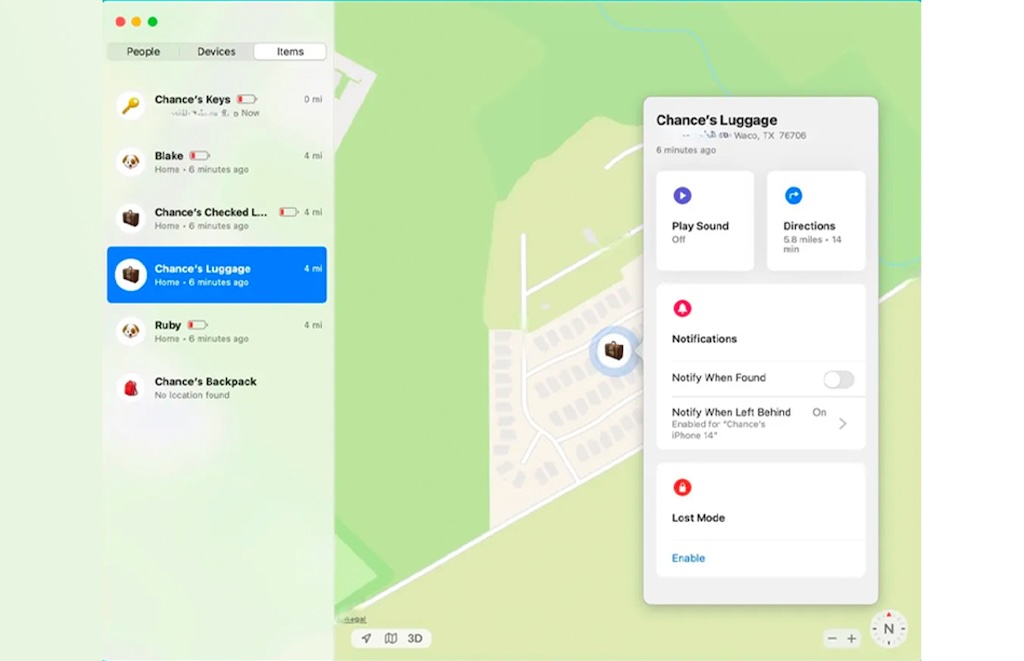Open the map view mode icon
1024x661 pixels.
(391, 638)
